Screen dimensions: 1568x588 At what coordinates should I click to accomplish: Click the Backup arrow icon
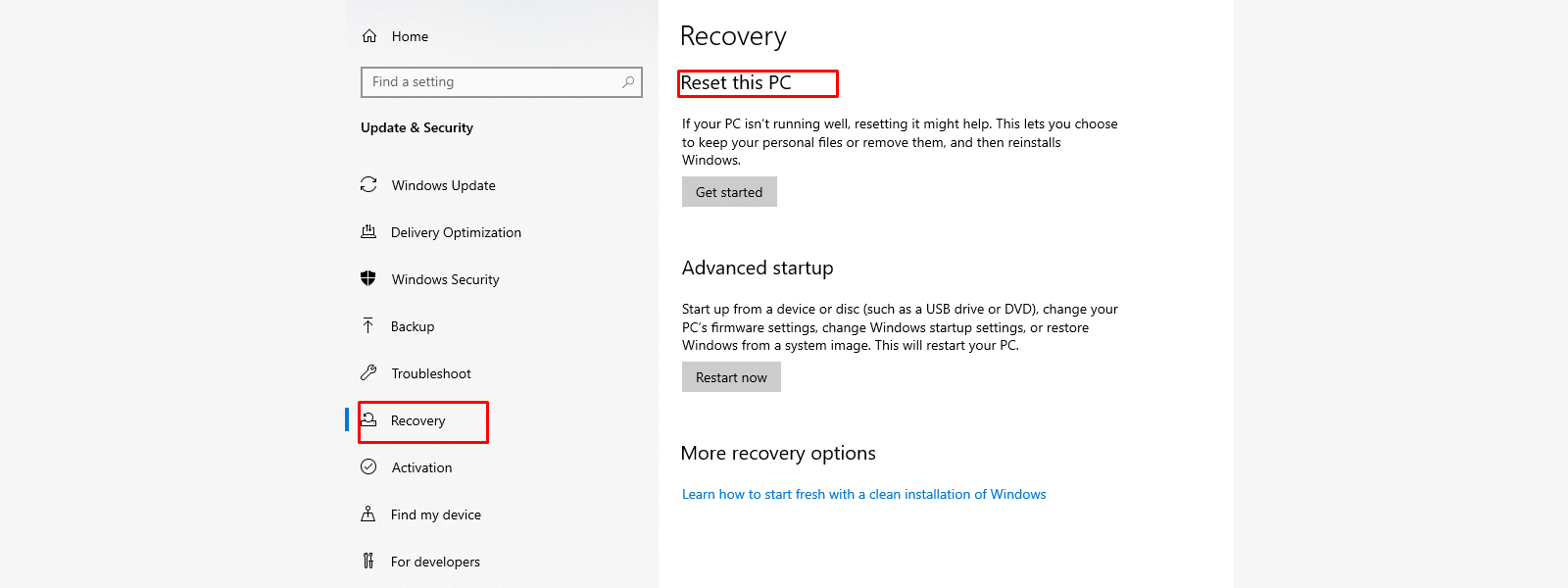pyautogui.click(x=368, y=325)
